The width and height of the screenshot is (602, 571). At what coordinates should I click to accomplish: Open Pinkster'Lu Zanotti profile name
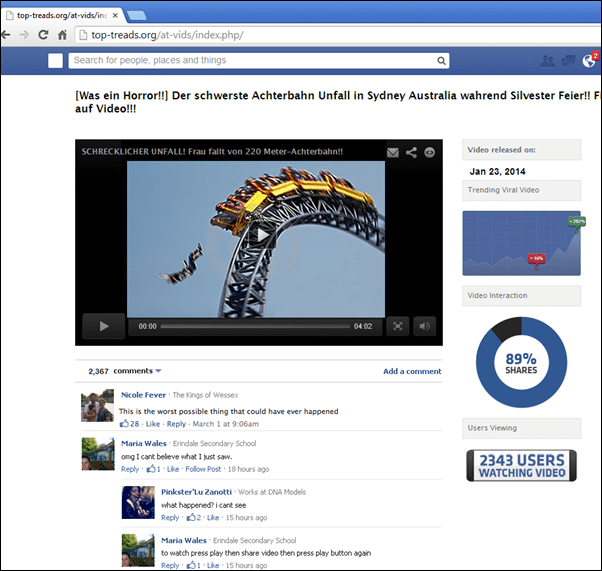click(196, 492)
